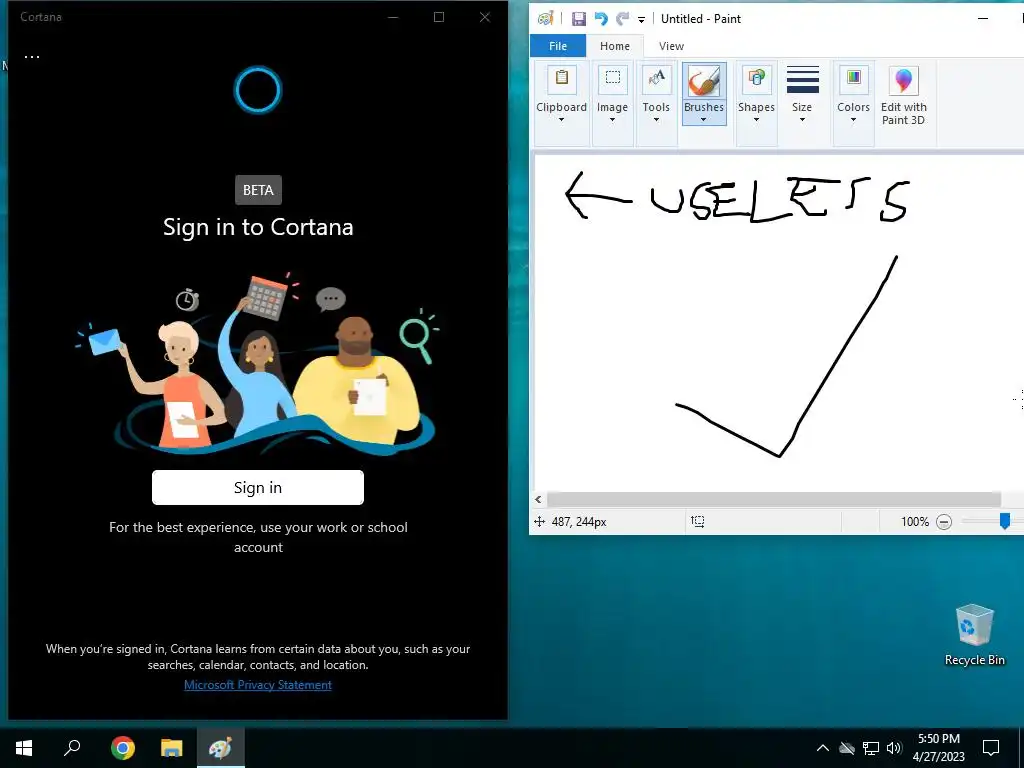Open Customize Quick Access Toolbar dropdown
This screenshot has height=768, width=1024.
point(641,20)
